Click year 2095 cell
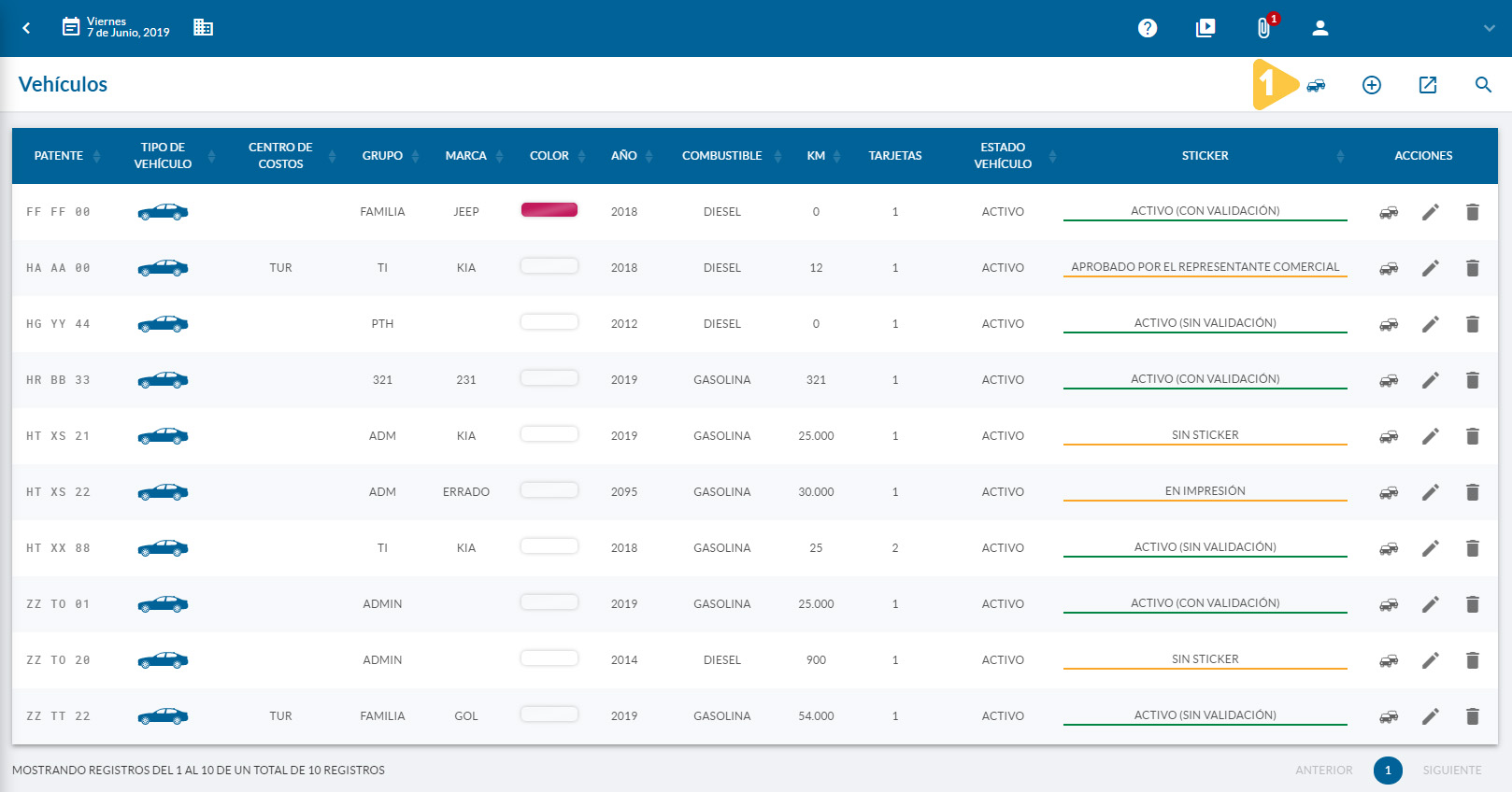Screen dimensions: 1512x792 pos(624,492)
